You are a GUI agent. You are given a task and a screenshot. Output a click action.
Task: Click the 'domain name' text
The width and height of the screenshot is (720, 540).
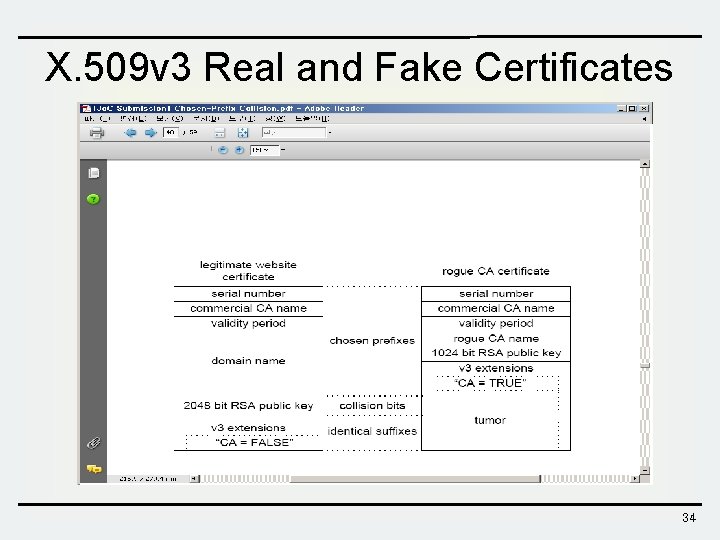point(248,361)
